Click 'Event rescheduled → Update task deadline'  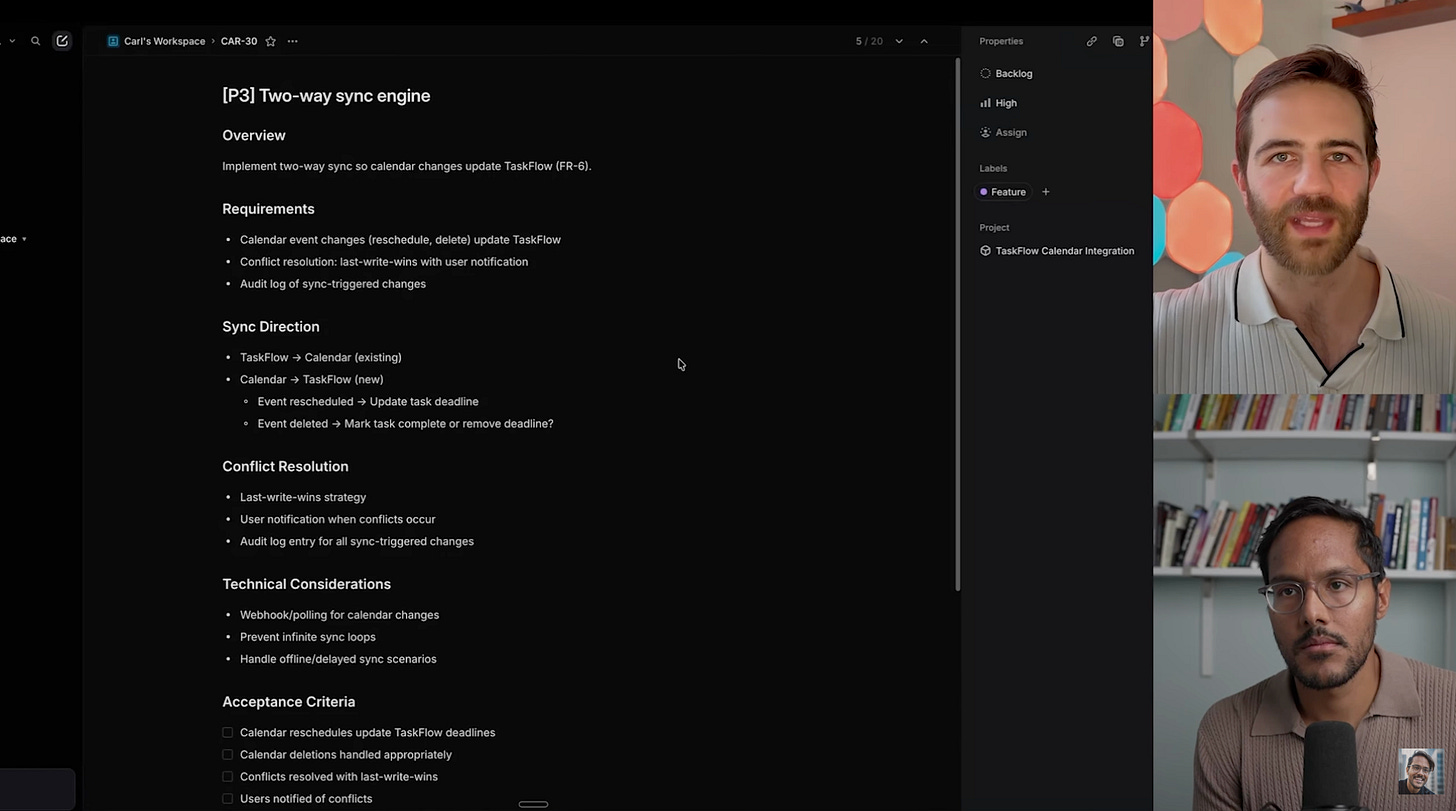coord(368,401)
